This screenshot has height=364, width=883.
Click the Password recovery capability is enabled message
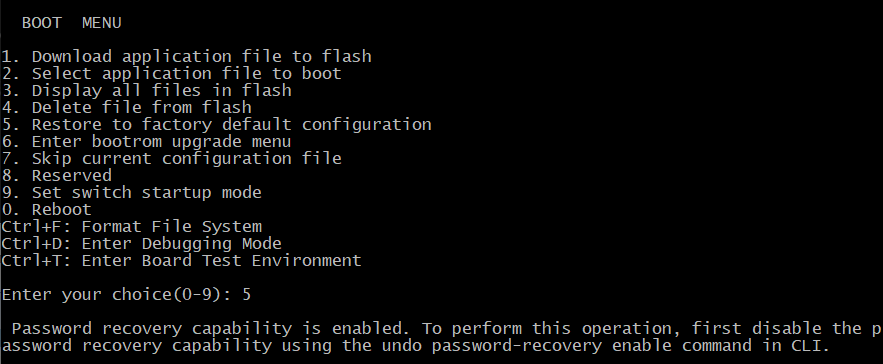click(212, 329)
